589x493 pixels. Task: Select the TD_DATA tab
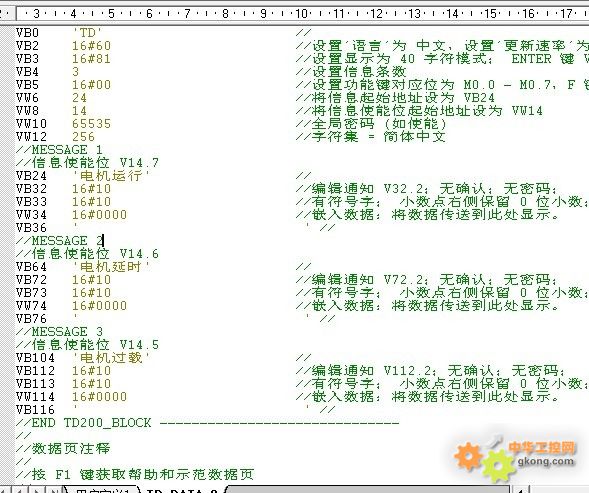pyautogui.click(x=181, y=491)
